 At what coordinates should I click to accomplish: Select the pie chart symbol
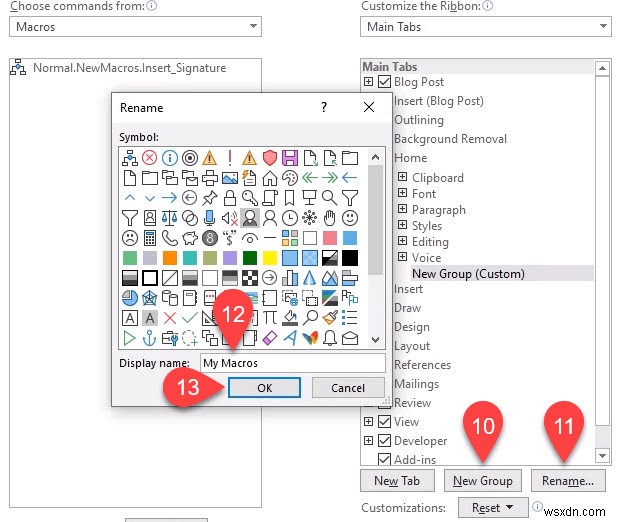(130, 298)
